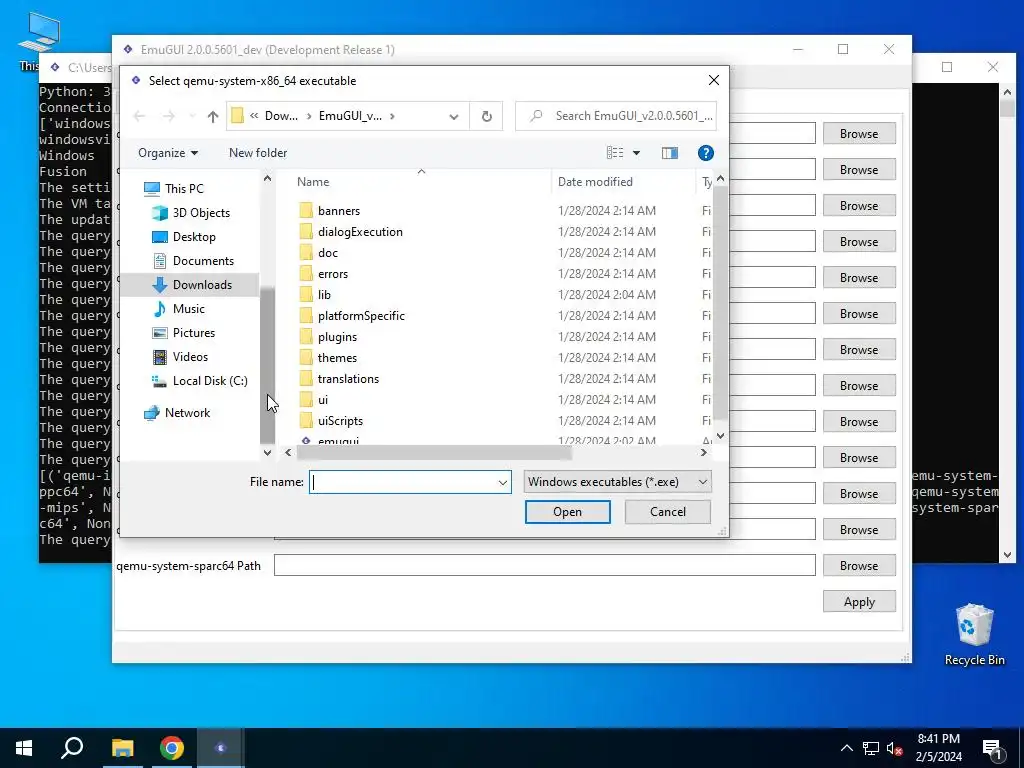This screenshot has width=1024, height=768.
Task: Refresh the current folder view
Action: 487,116
